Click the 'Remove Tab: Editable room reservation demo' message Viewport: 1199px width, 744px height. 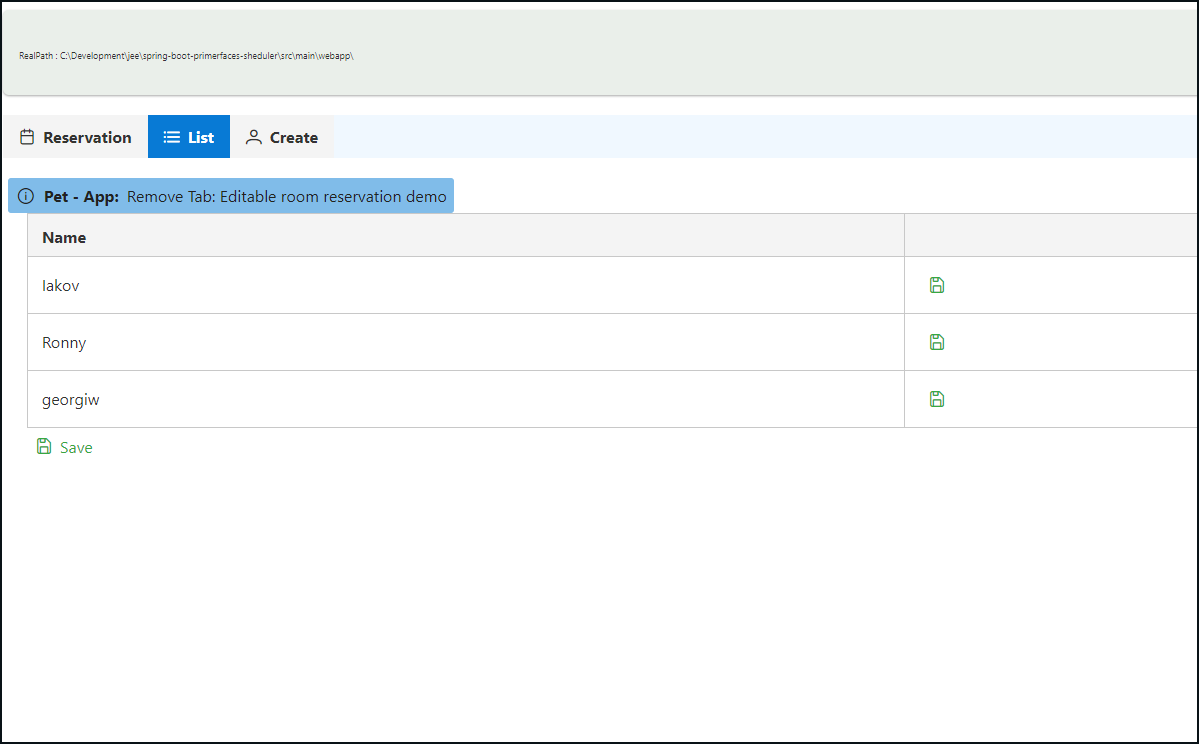point(287,197)
